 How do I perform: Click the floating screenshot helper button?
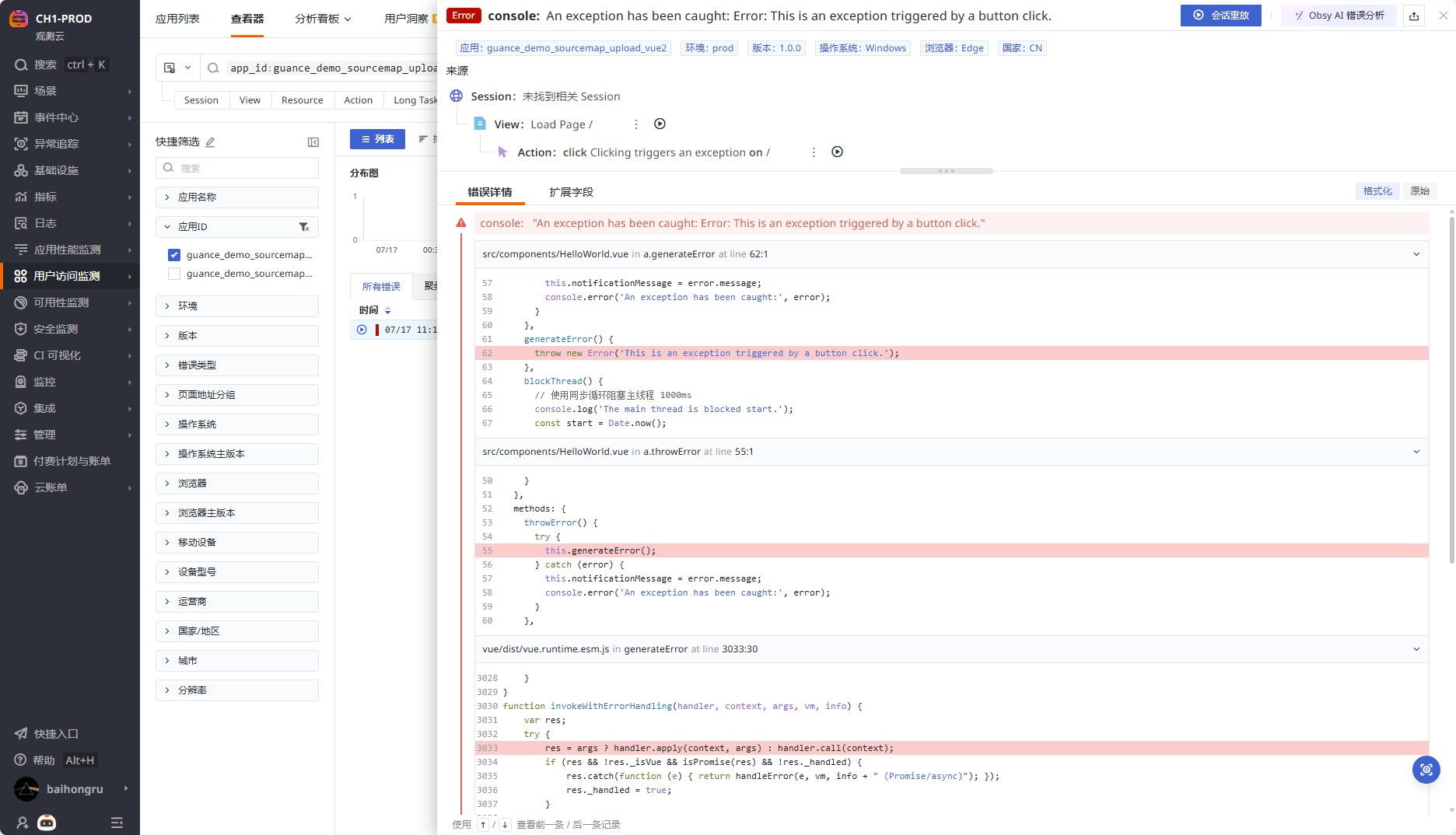1426,770
